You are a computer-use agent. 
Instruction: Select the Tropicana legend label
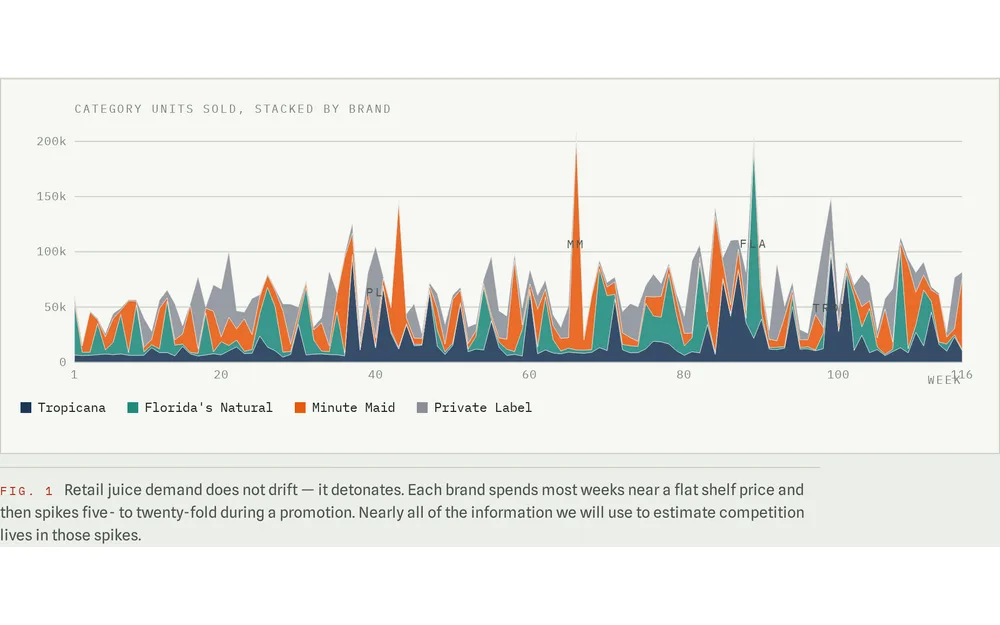pos(71,408)
